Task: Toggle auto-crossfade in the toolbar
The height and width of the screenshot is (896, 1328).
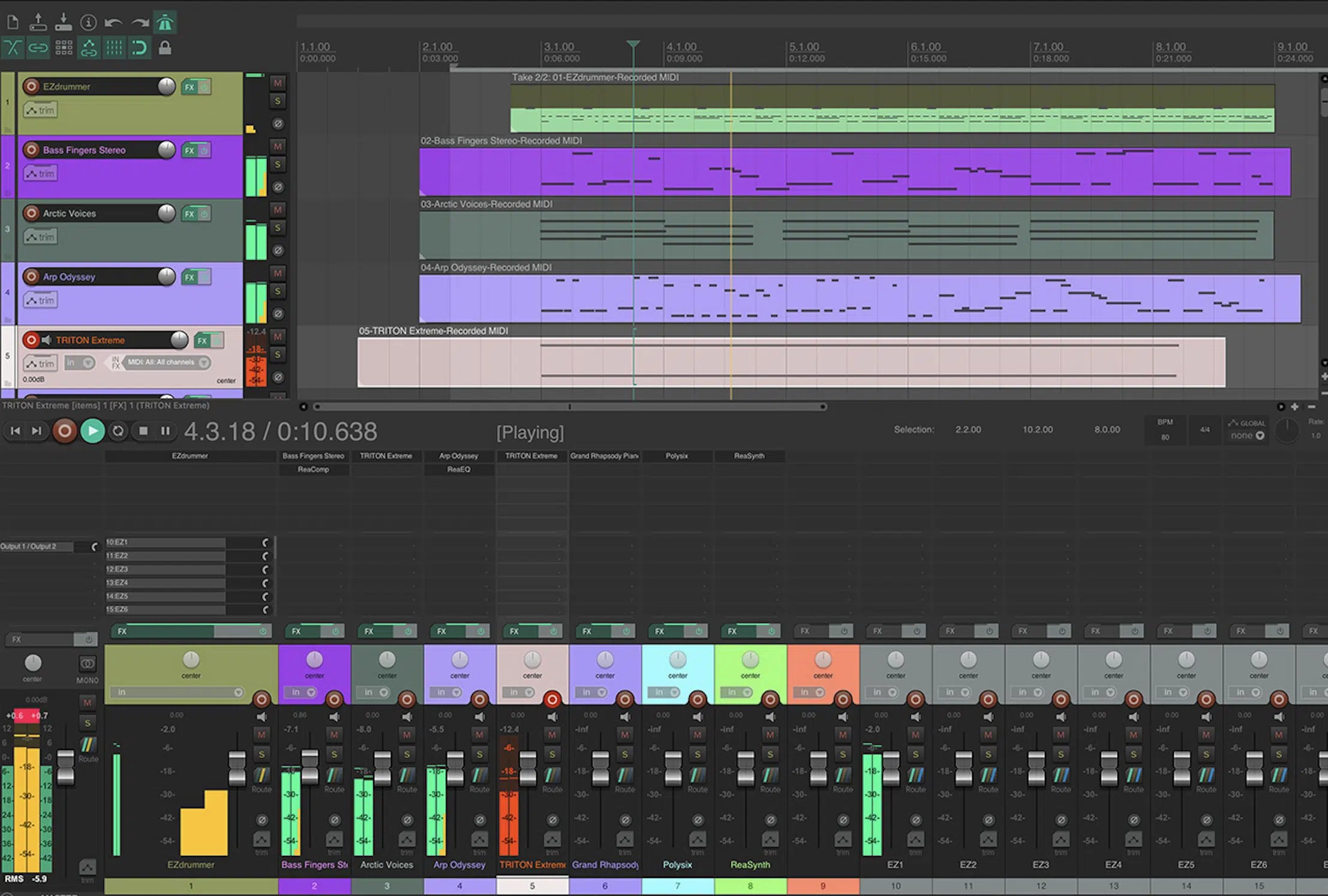Action: [x=13, y=48]
